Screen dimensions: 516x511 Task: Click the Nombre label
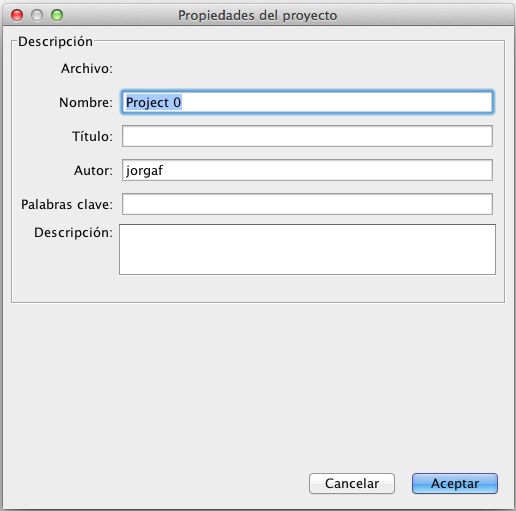pyautogui.click(x=86, y=102)
